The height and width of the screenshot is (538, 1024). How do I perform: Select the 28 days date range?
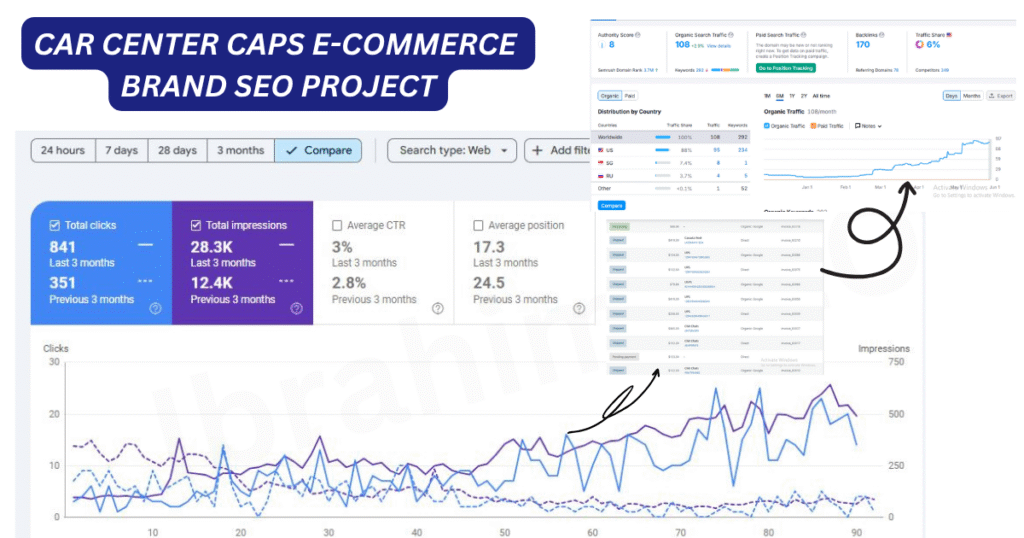[x=178, y=150]
